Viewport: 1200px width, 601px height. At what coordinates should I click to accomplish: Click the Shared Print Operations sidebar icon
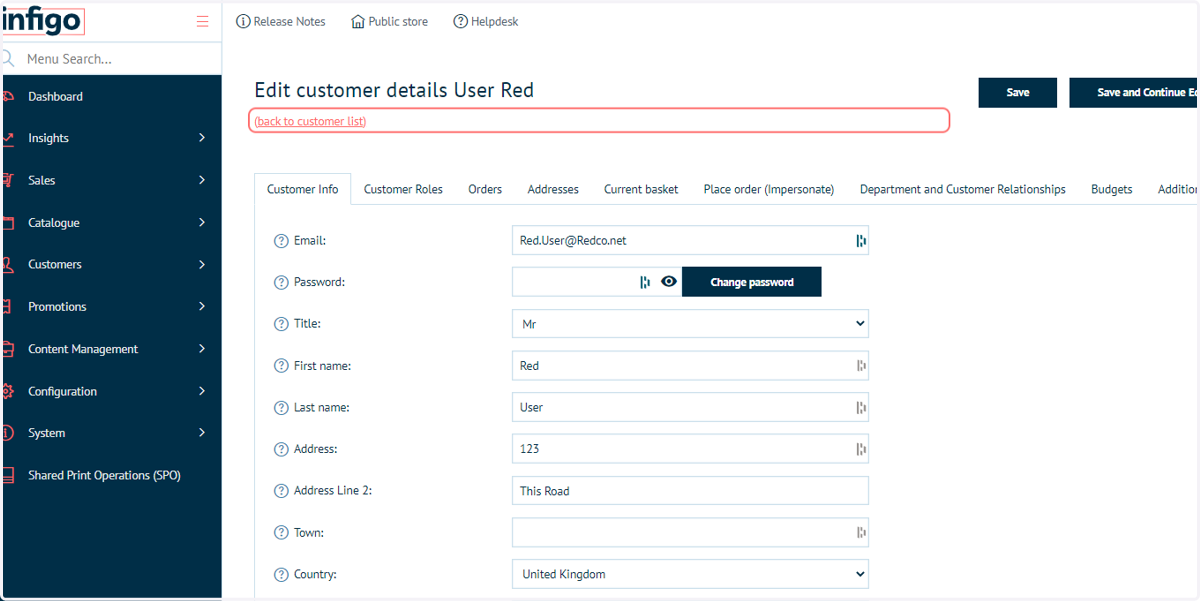pyautogui.click(x=7, y=476)
